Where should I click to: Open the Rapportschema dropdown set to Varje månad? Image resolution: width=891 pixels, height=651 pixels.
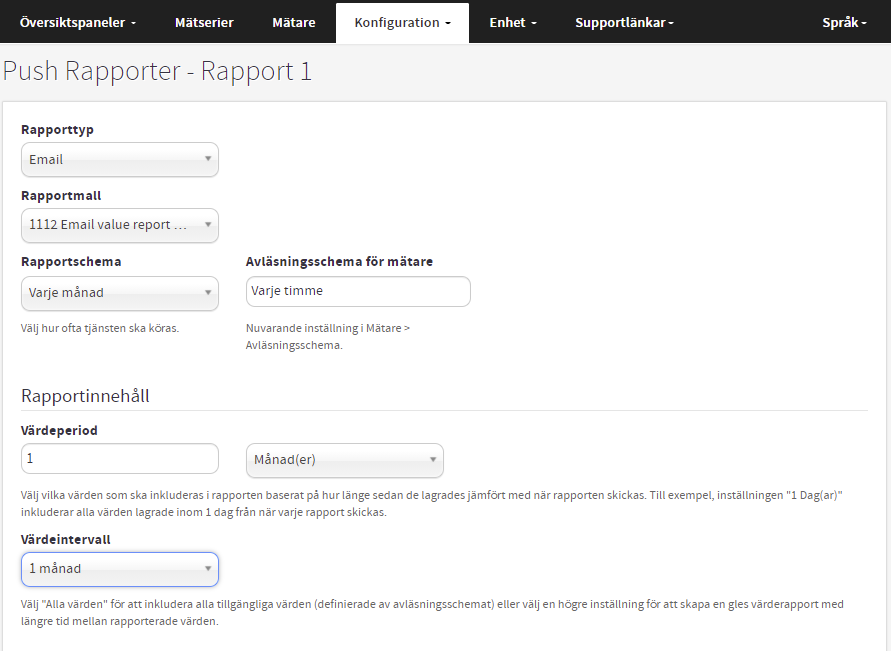(x=119, y=293)
